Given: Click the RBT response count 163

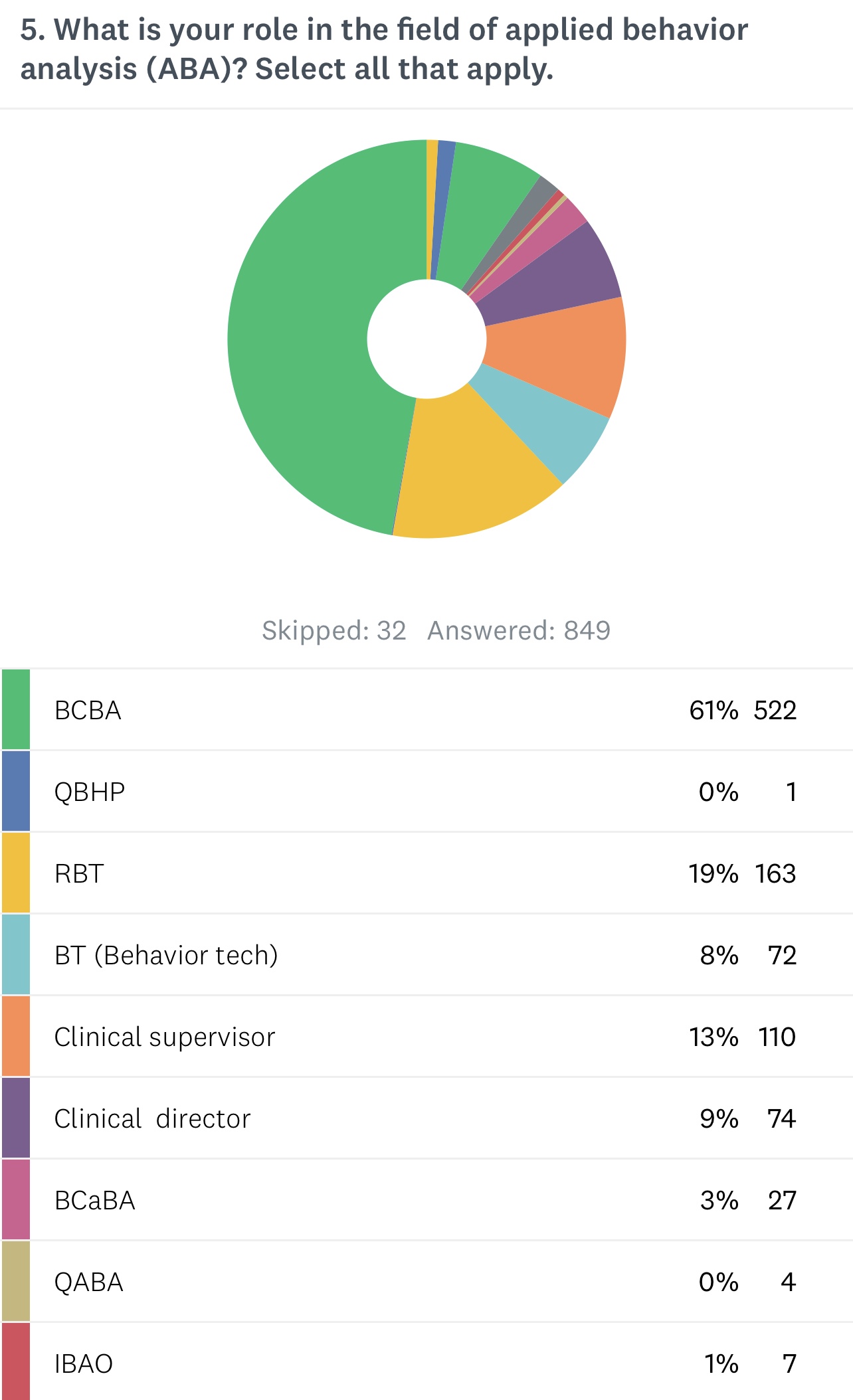Looking at the screenshot, I should point(775,873).
